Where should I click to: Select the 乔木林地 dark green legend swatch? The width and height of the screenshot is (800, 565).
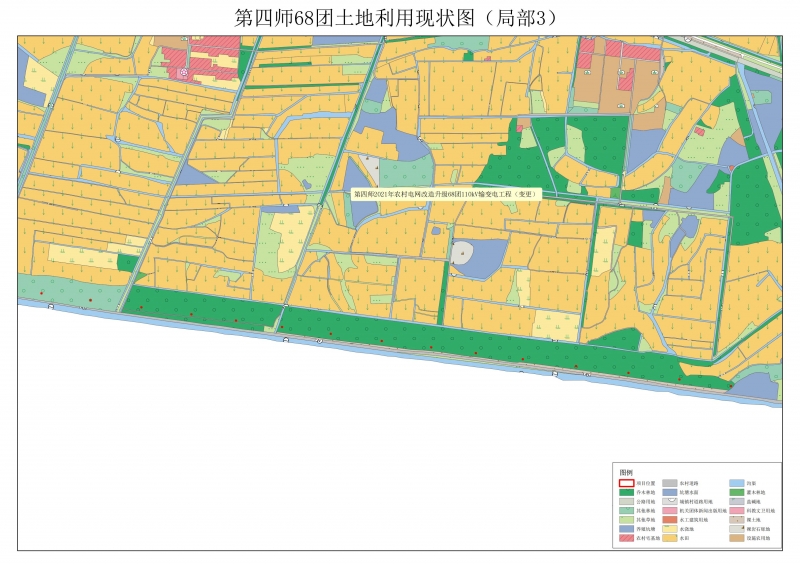click(x=627, y=492)
